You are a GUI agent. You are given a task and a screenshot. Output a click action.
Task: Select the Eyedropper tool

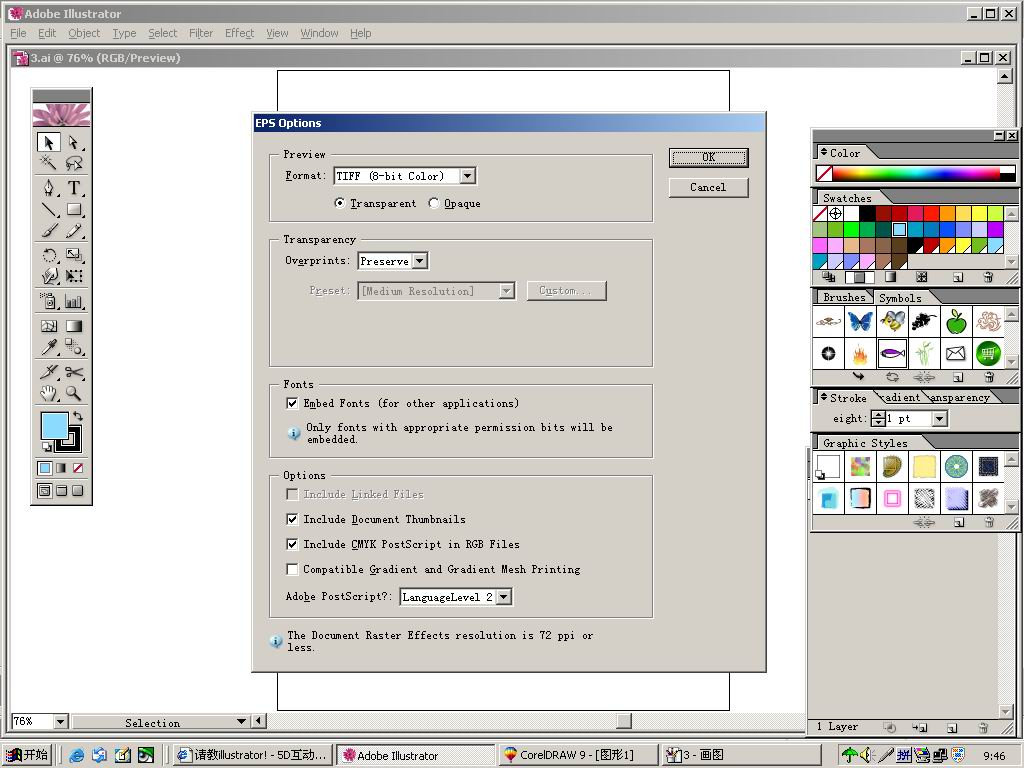(48, 347)
